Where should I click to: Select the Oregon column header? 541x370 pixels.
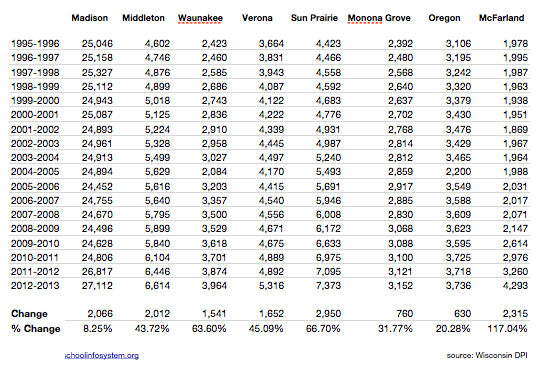pos(444,18)
